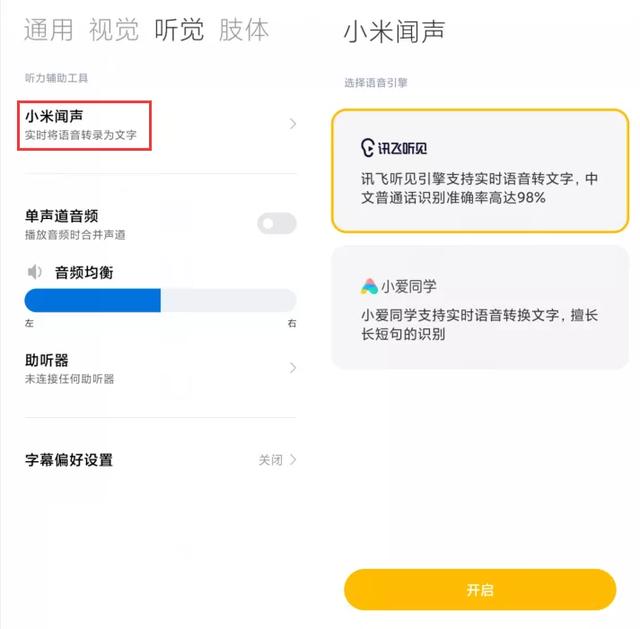Viewport: 640px width, 629px height.
Task: Switch to the 视觉 tab
Action: tap(114, 30)
